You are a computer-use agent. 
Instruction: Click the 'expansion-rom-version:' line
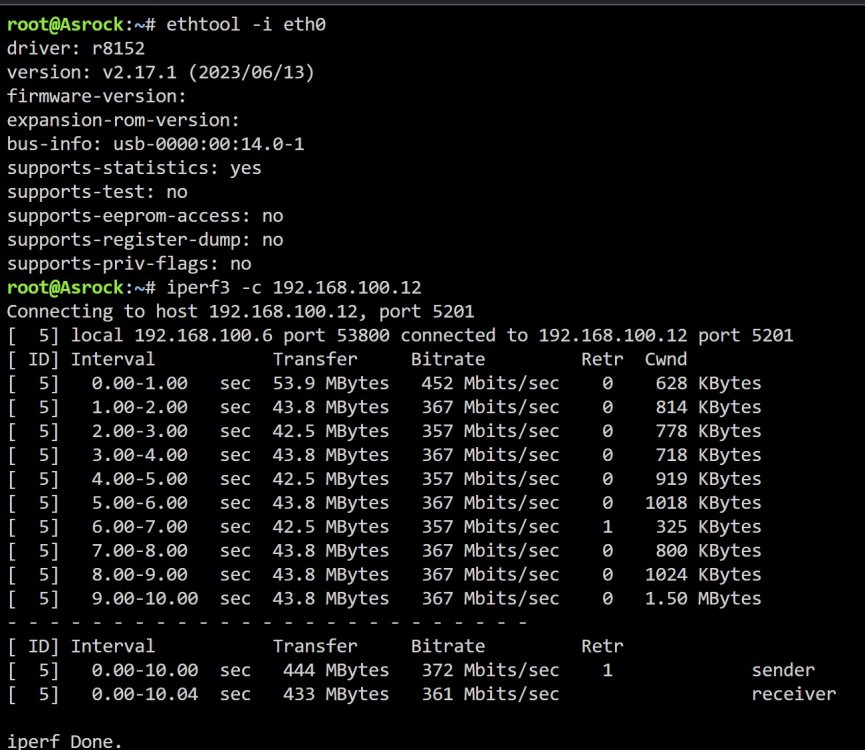123,120
